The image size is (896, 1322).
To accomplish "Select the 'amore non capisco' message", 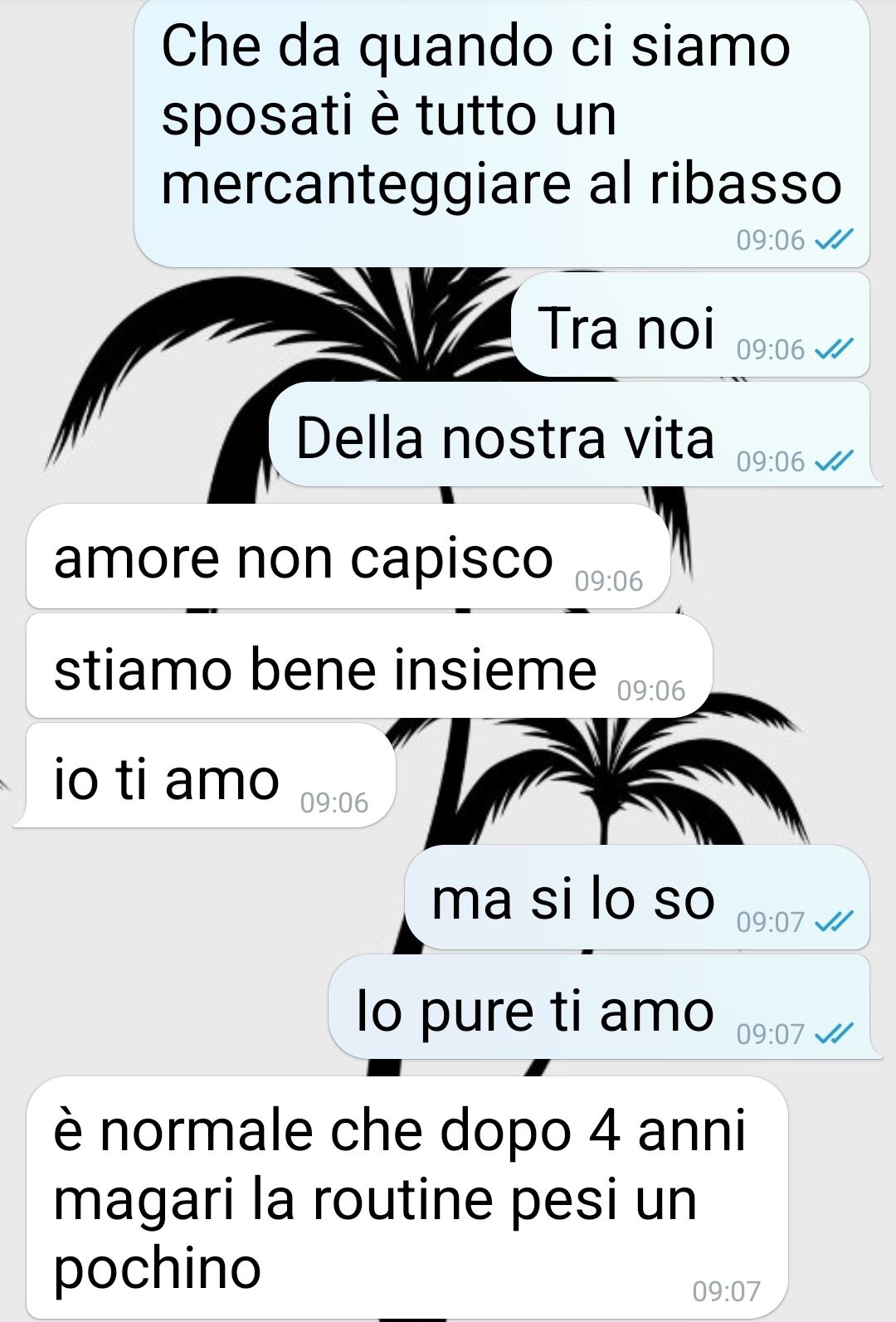I will tap(348, 556).
